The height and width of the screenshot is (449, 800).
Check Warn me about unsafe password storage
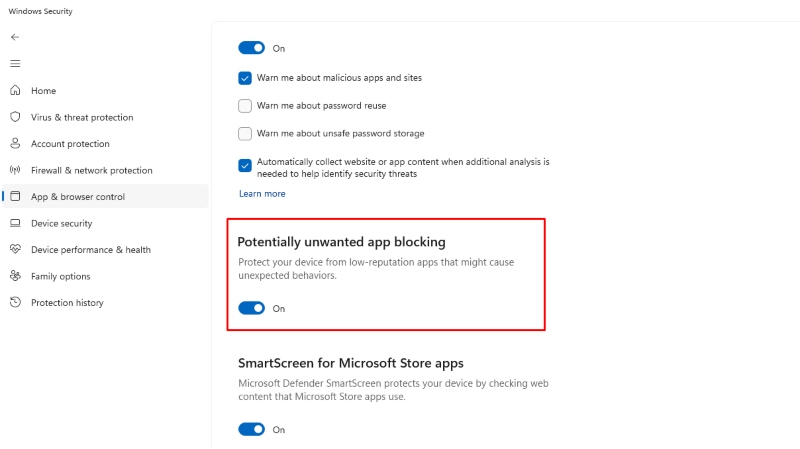point(245,133)
